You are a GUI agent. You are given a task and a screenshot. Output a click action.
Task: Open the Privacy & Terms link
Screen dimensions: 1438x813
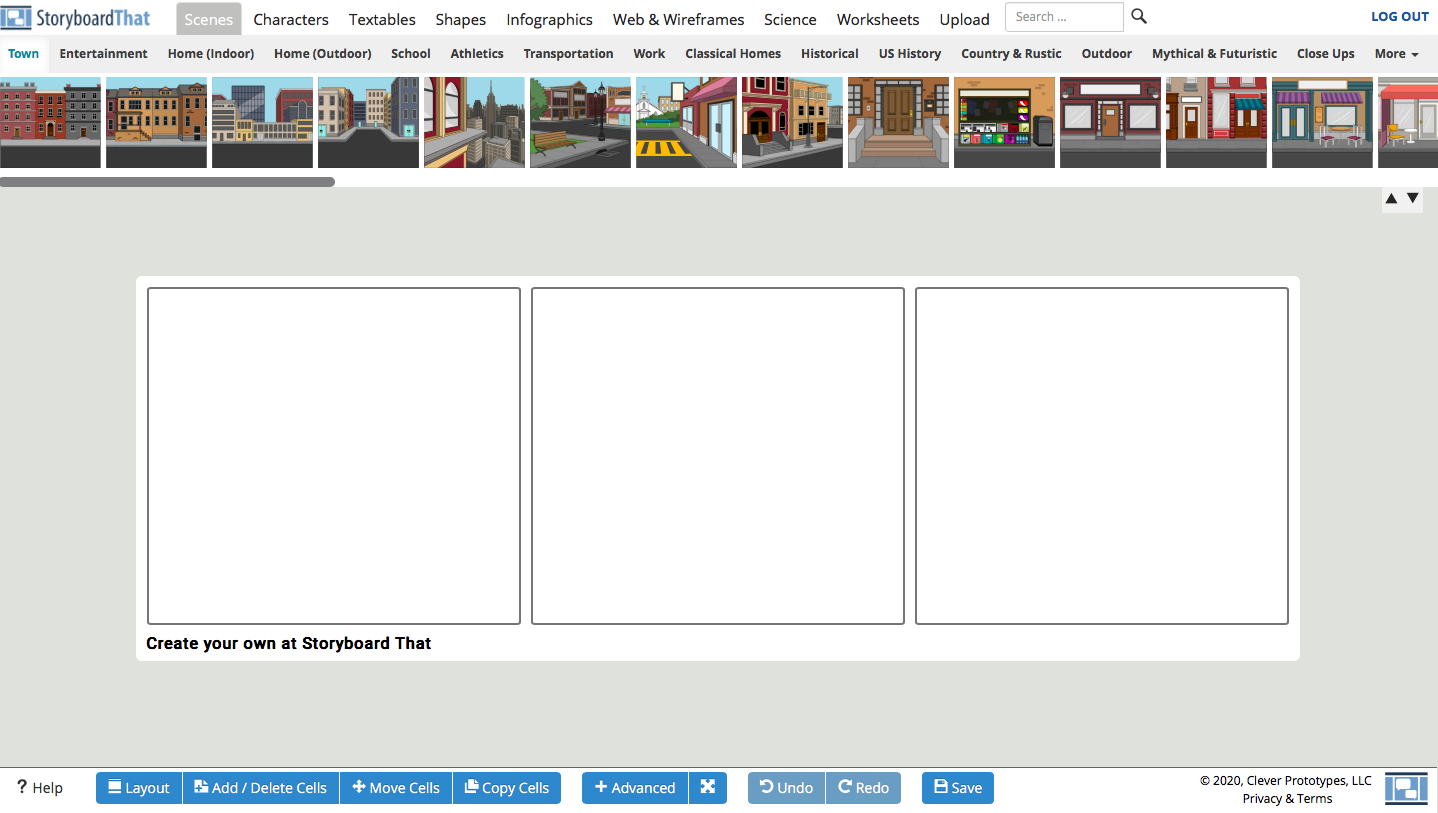tap(1287, 798)
